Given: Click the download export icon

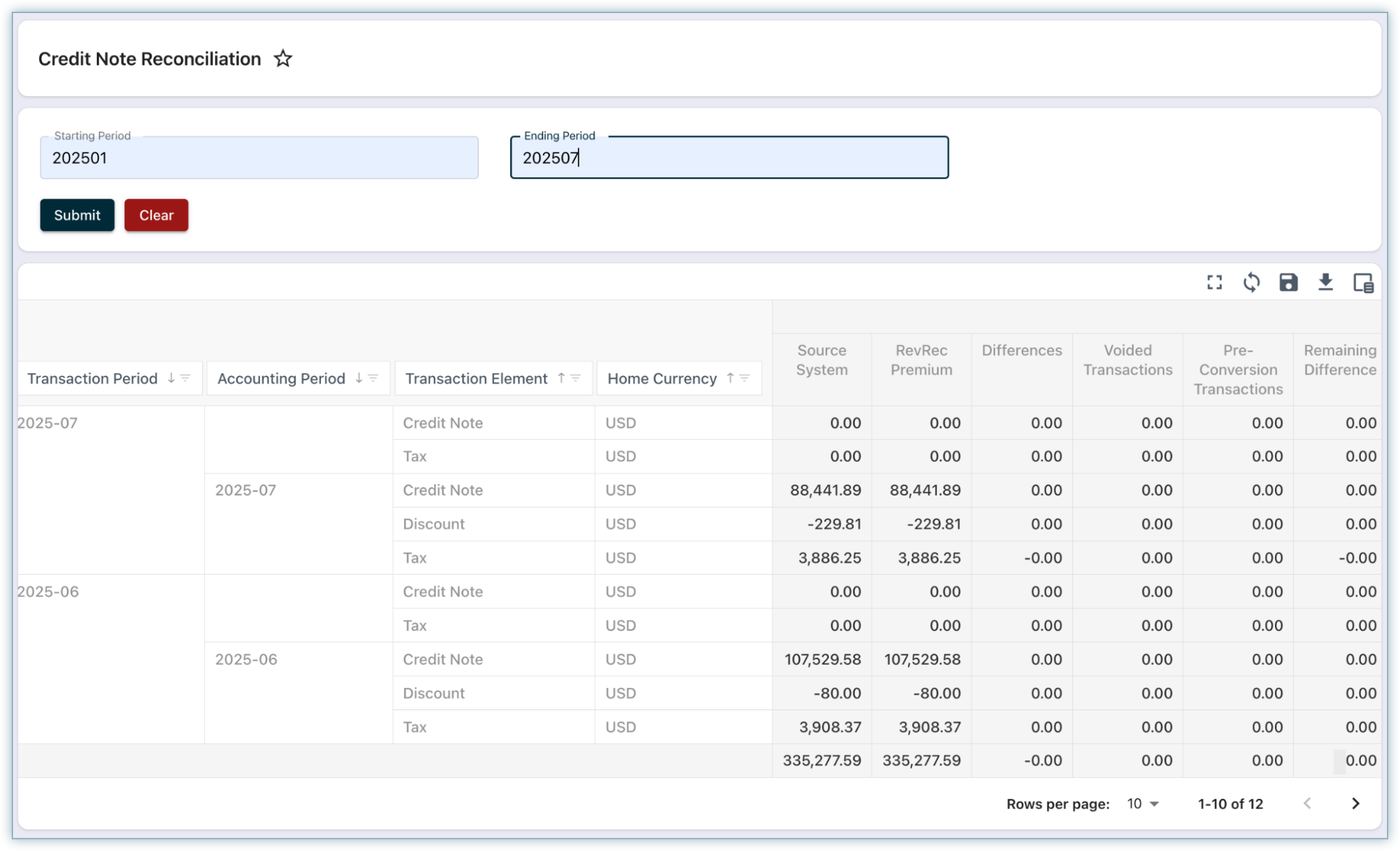Looking at the screenshot, I should coord(1325,283).
